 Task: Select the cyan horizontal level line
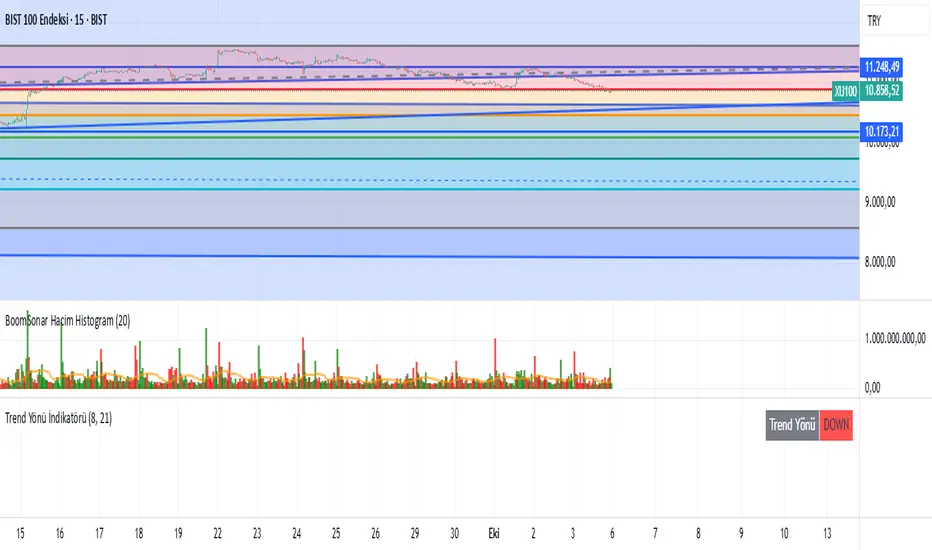pyautogui.click(x=429, y=189)
